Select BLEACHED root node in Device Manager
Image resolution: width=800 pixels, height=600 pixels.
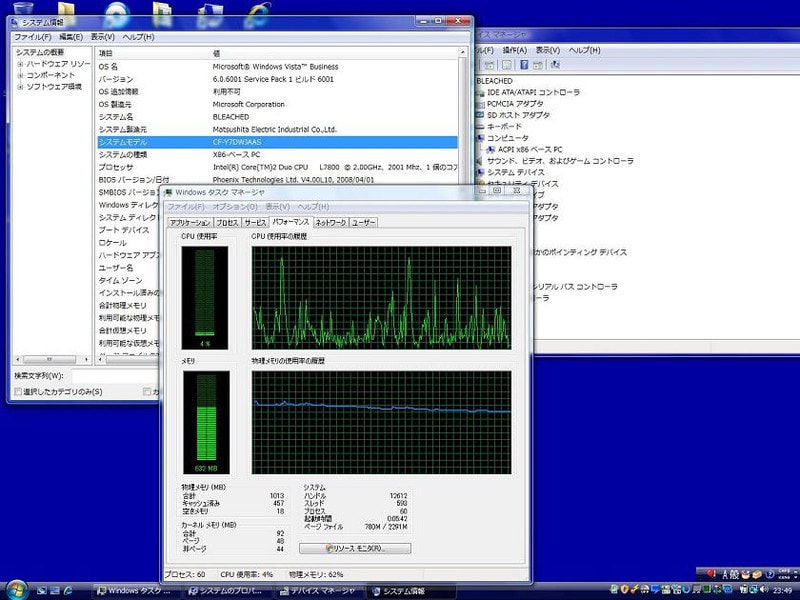[x=494, y=81]
